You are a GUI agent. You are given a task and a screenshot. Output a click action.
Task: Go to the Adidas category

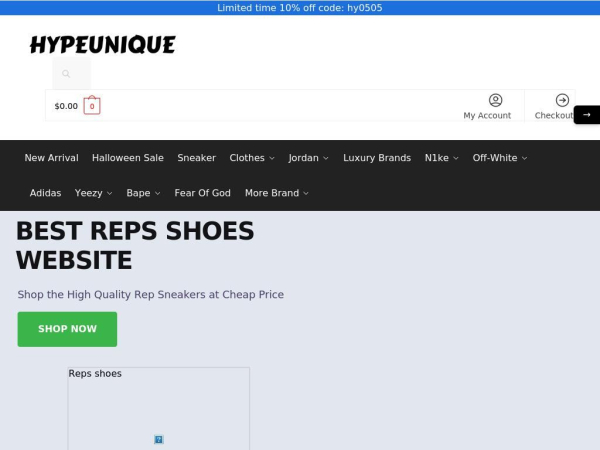(x=46, y=193)
